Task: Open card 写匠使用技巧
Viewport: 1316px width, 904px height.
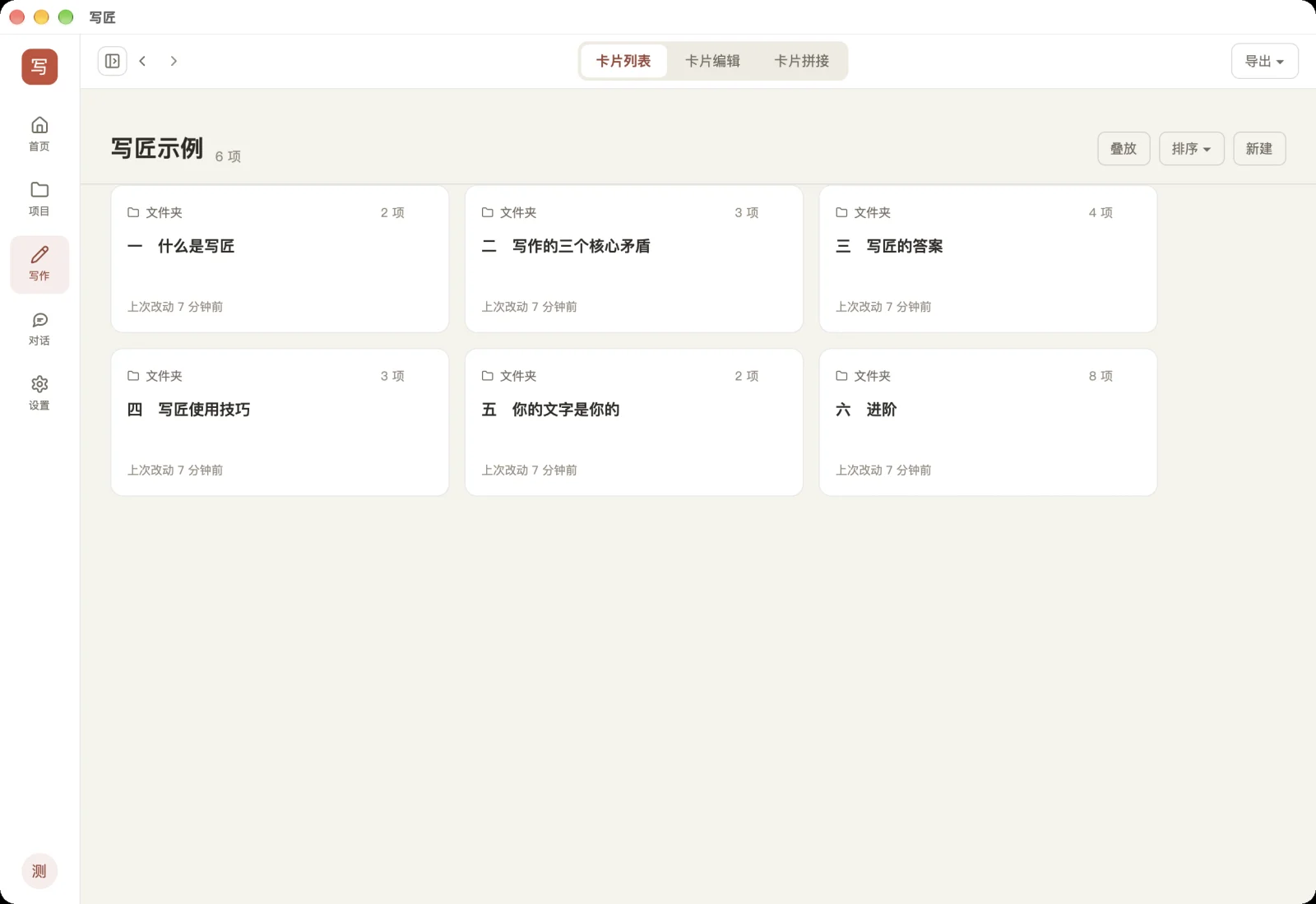Action: point(280,423)
